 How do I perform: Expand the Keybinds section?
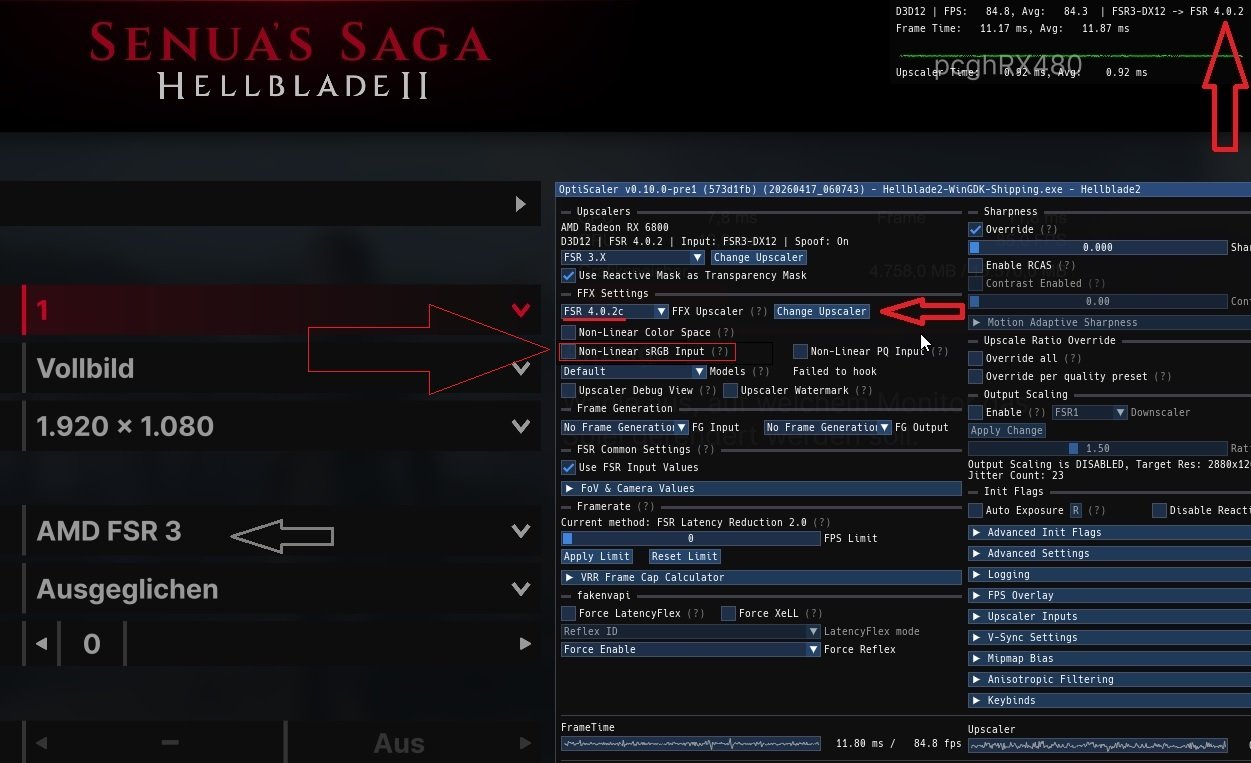[x=1109, y=700]
